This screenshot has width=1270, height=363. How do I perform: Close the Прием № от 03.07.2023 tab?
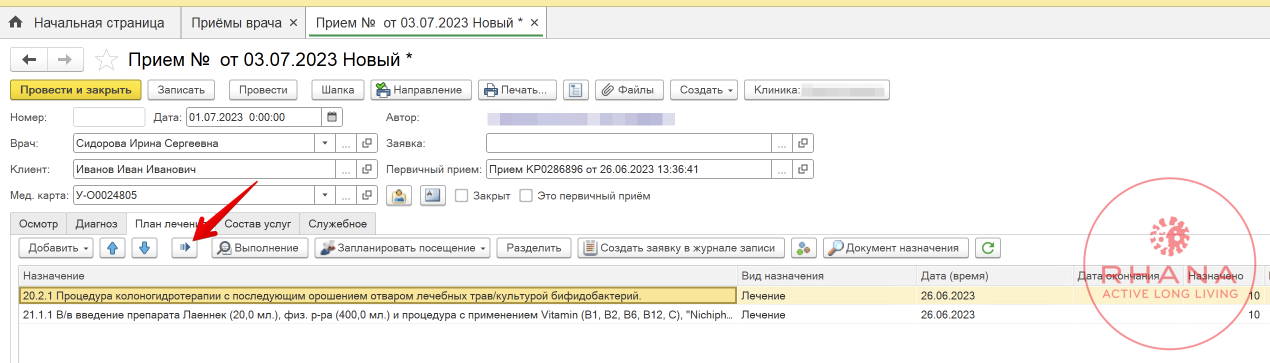coord(533,22)
